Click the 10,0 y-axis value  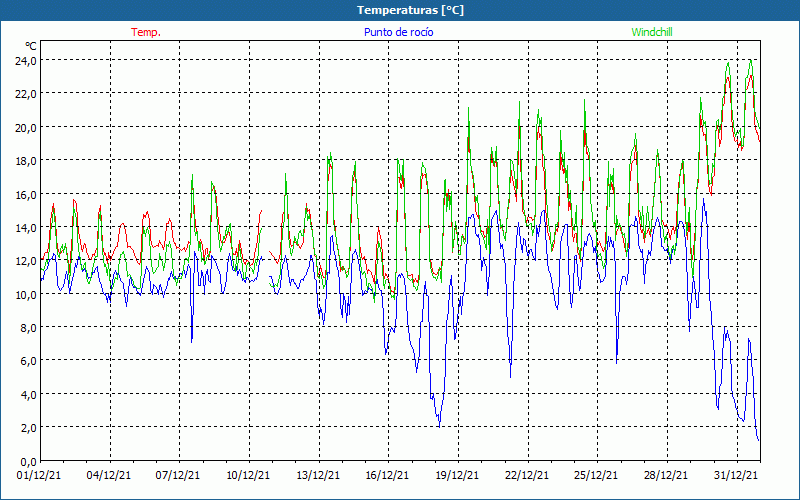point(26,294)
